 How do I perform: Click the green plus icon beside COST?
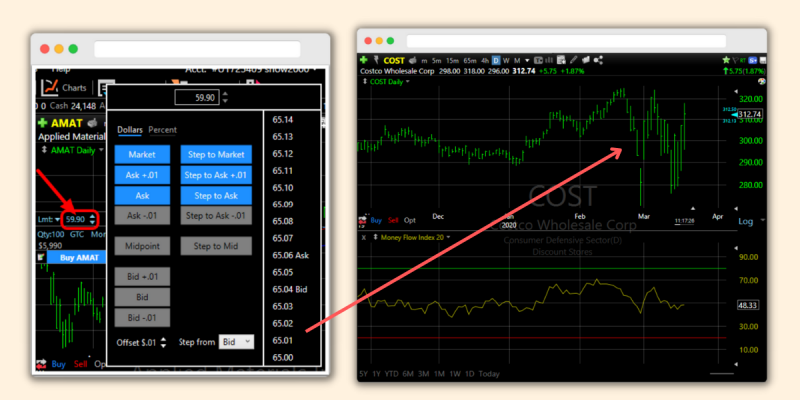point(364,60)
